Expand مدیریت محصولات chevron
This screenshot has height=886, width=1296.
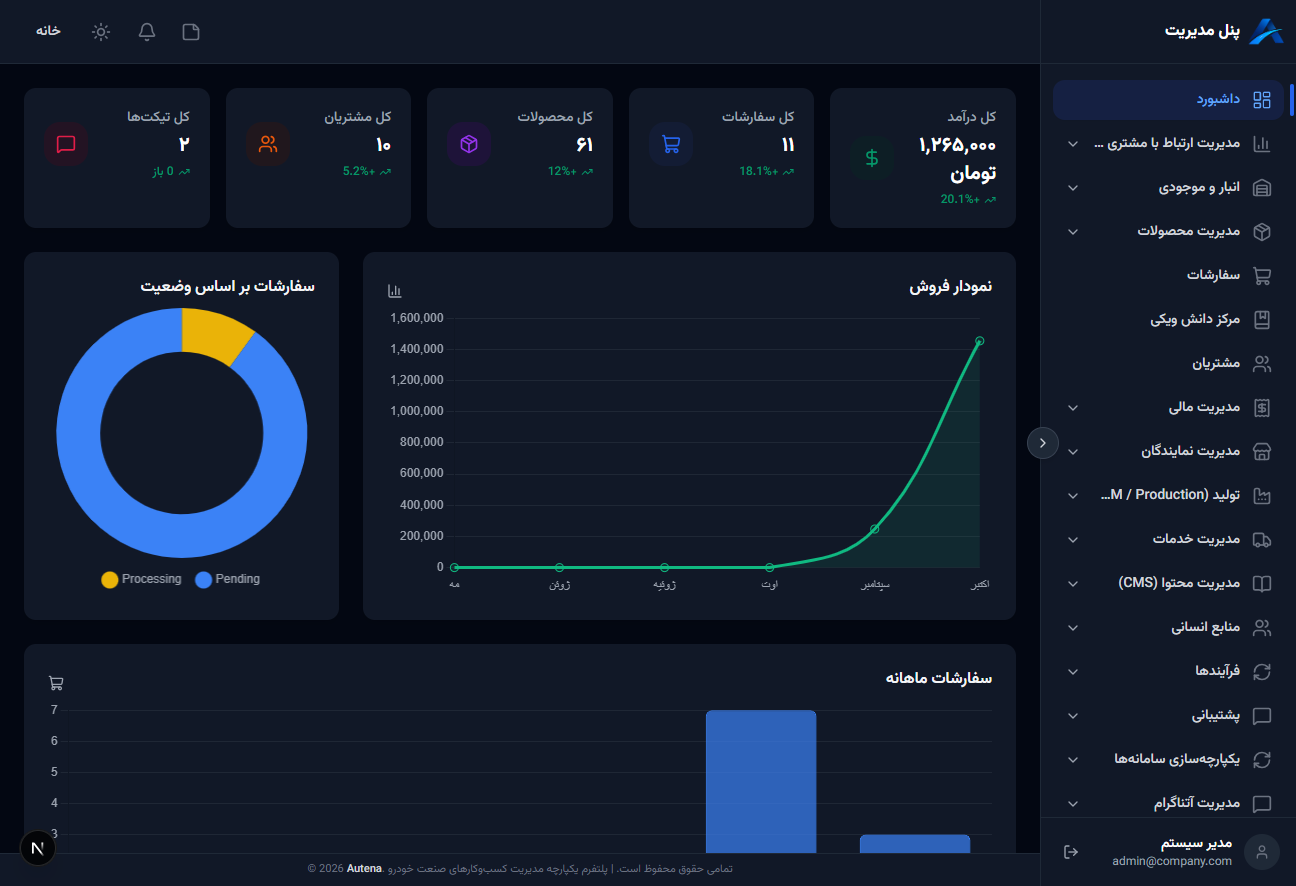tap(1073, 232)
